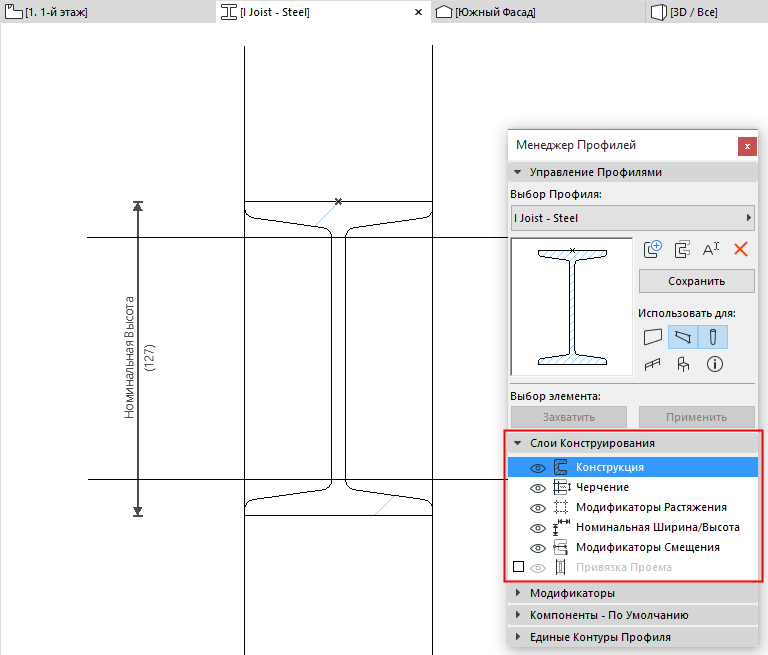Click the new profile icon
Viewport: 768px width, 655px height.
point(652,249)
